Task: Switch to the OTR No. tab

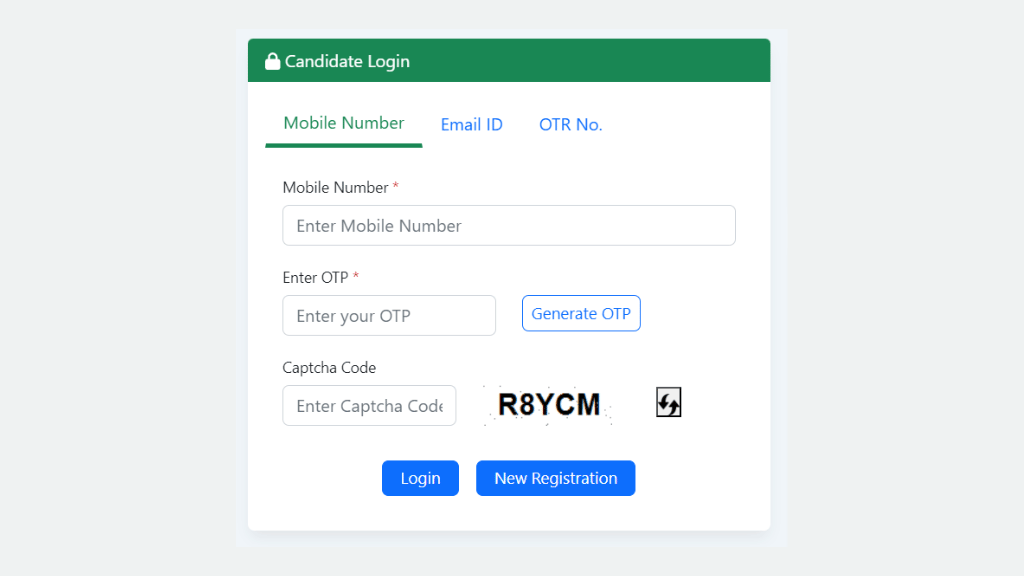Action: pos(571,124)
